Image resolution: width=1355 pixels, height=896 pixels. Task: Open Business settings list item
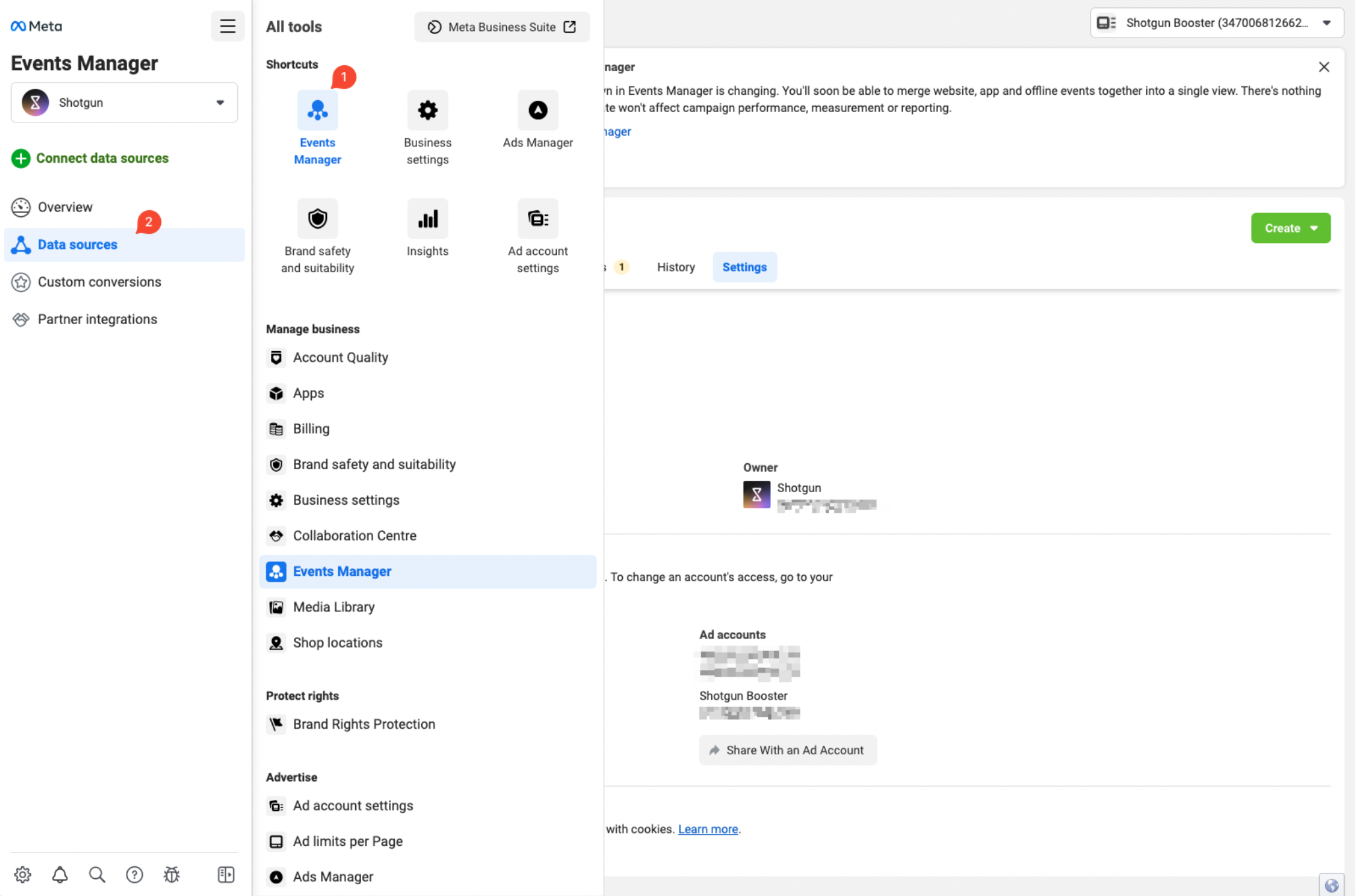click(428, 500)
